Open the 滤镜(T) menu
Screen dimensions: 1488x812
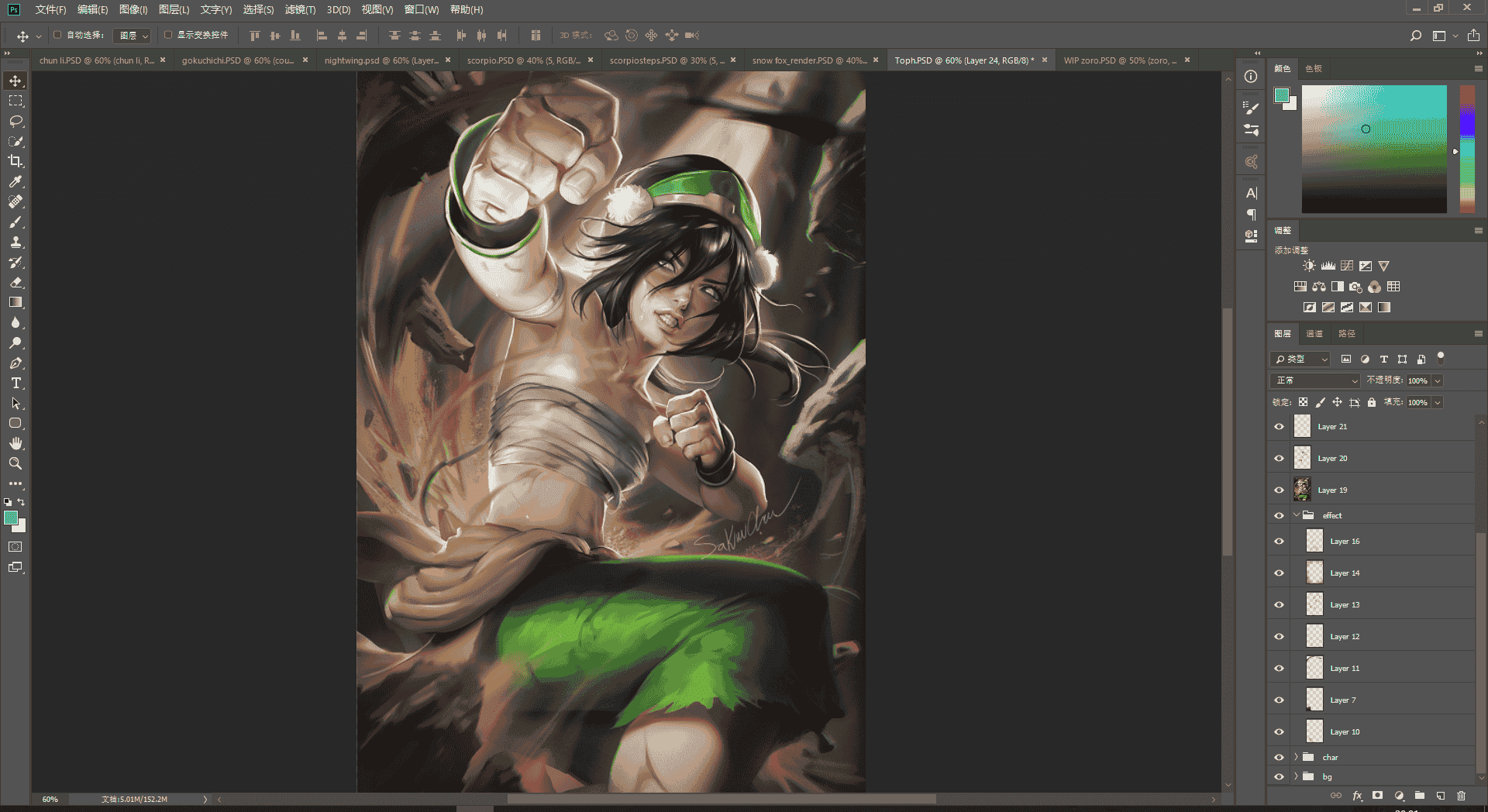pos(300,9)
